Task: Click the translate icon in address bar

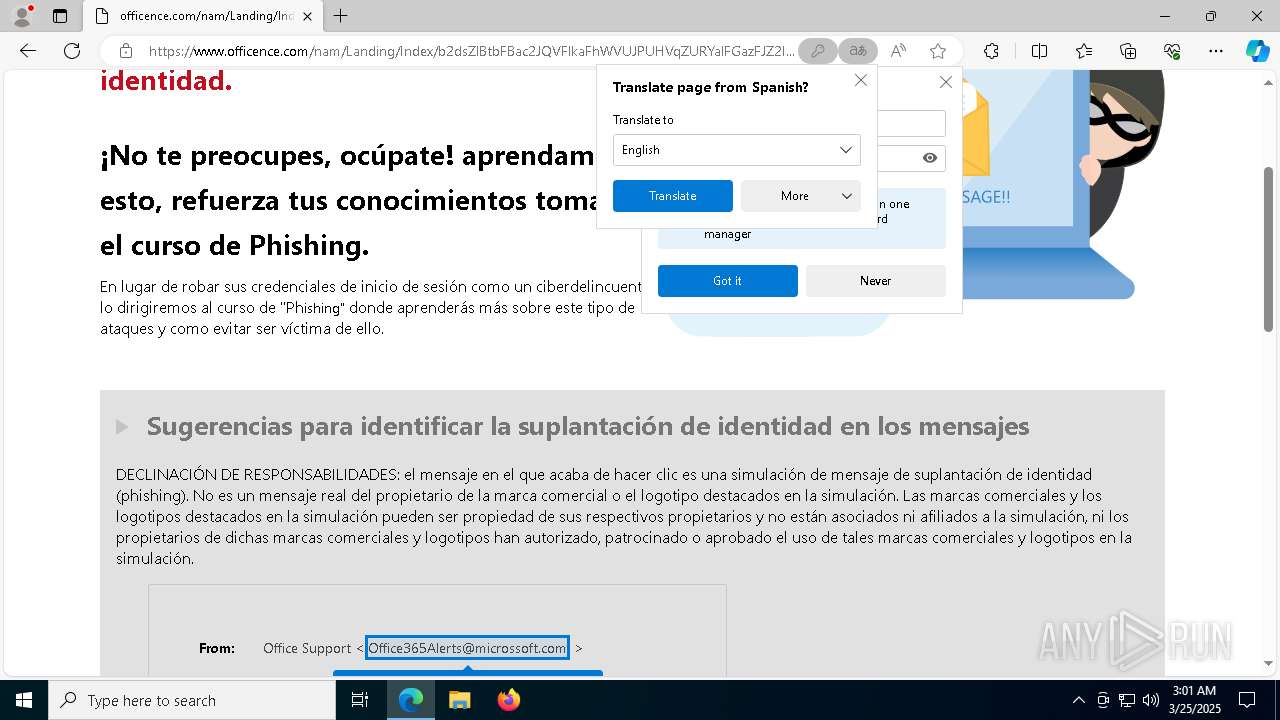Action: tap(858, 51)
